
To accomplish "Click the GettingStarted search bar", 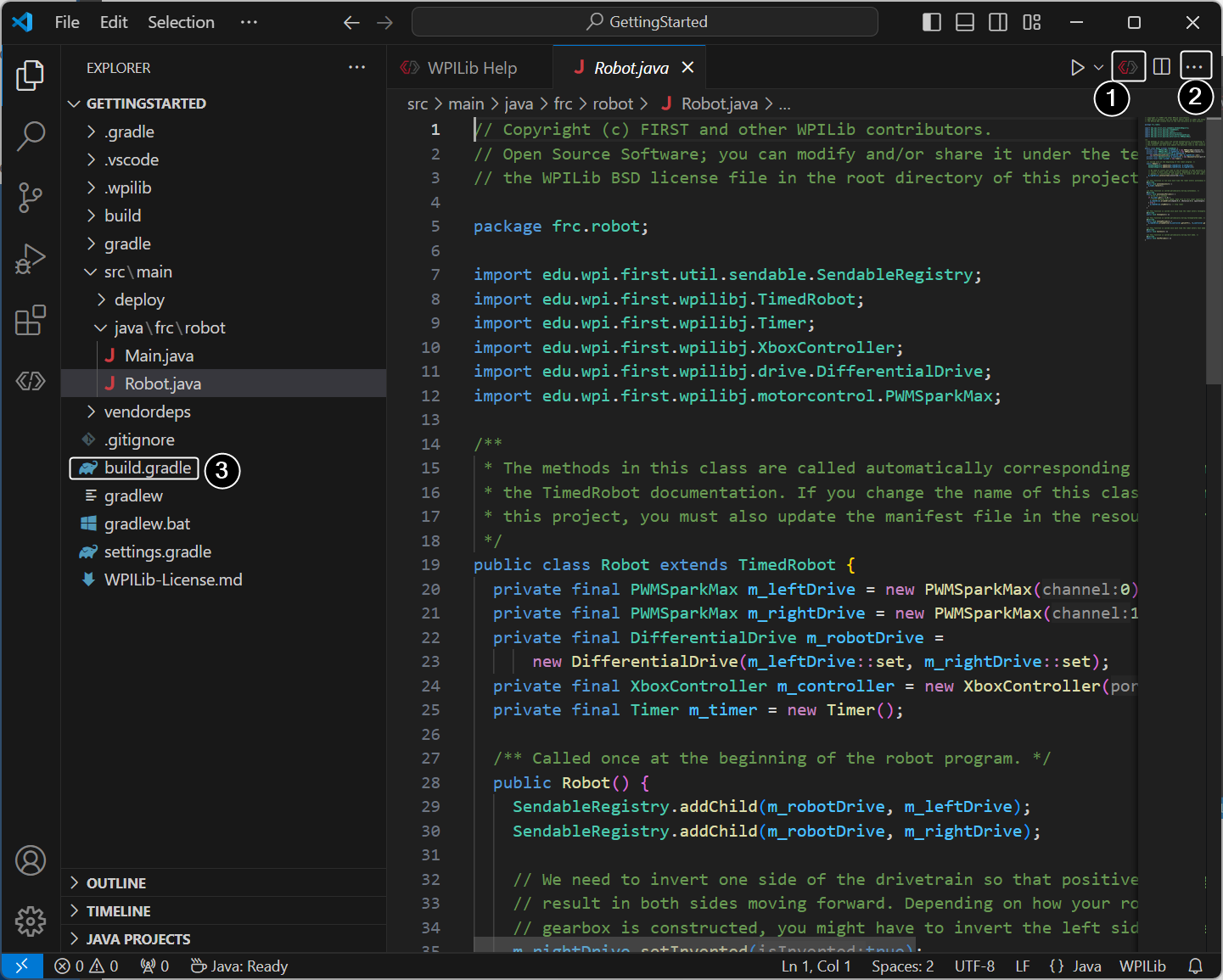I will pyautogui.click(x=644, y=22).
